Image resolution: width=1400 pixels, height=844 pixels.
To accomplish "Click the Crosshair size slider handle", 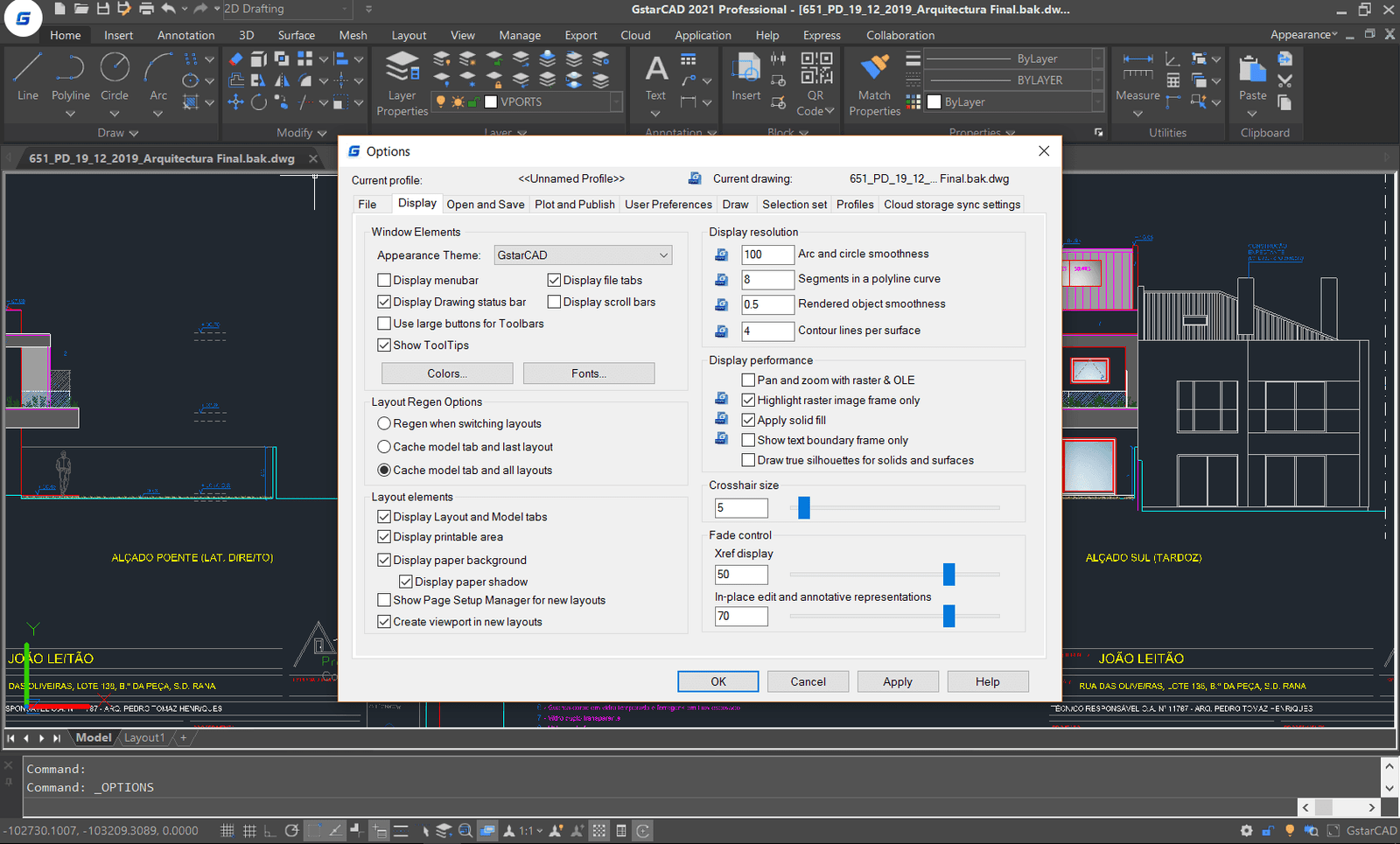I will click(x=804, y=507).
